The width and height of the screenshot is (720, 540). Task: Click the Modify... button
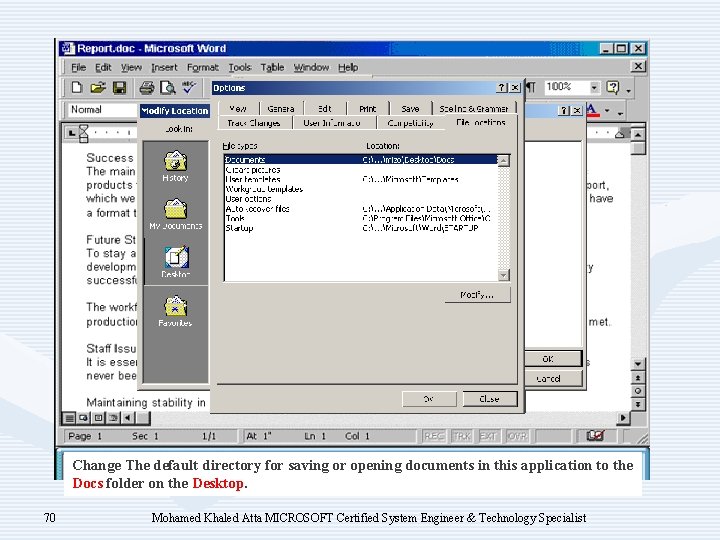[477, 295]
